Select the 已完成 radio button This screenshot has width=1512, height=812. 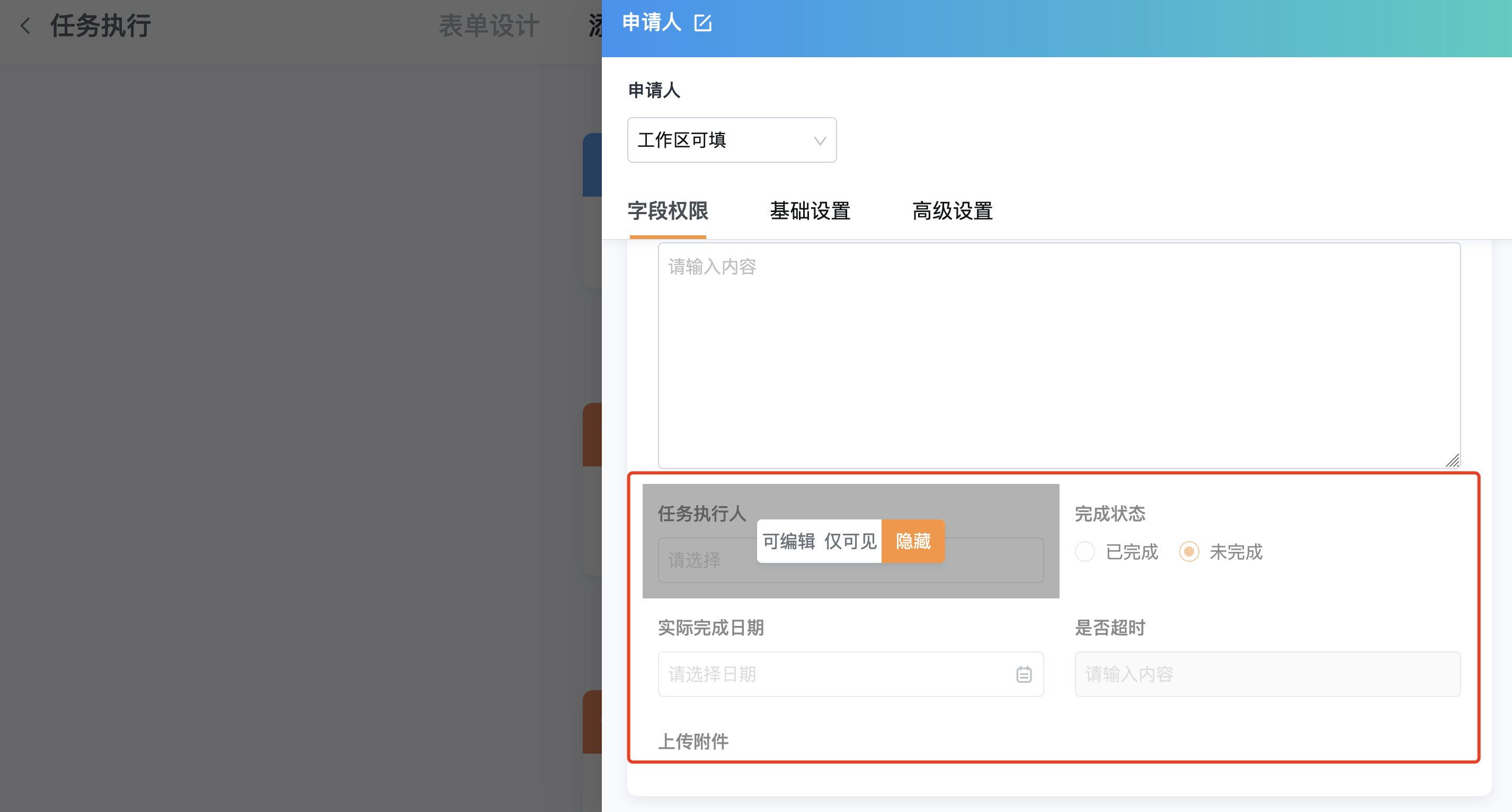tap(1084, 552)
